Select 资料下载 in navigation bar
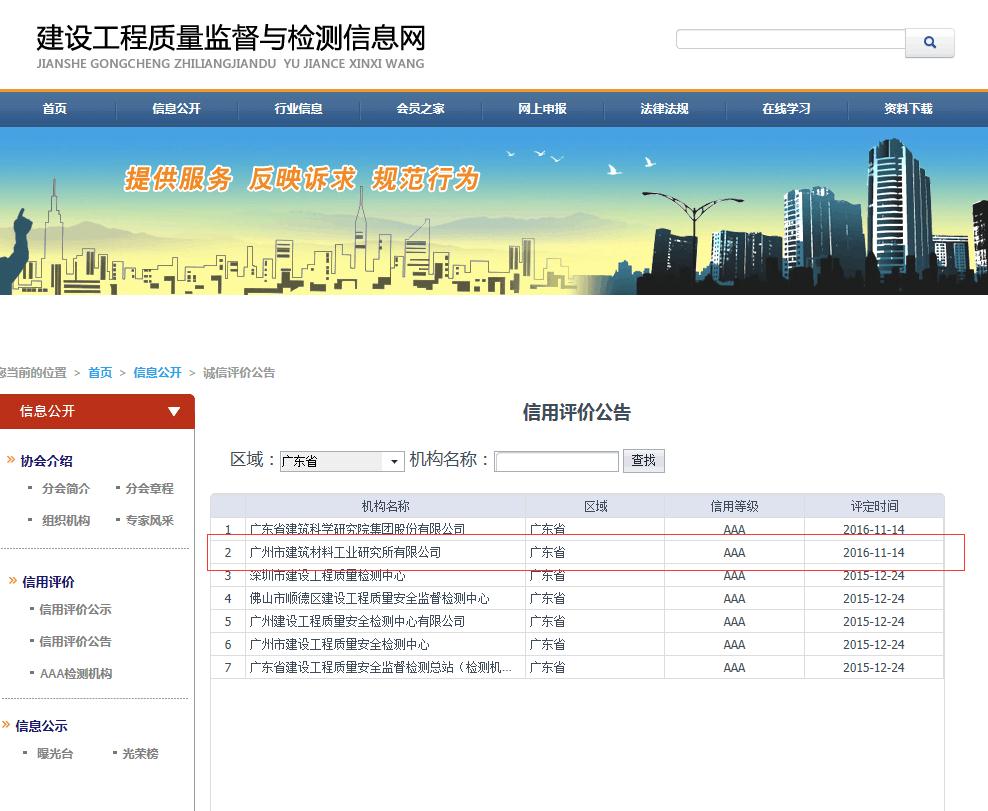This screenshot has height=811, width=988. 908,109
